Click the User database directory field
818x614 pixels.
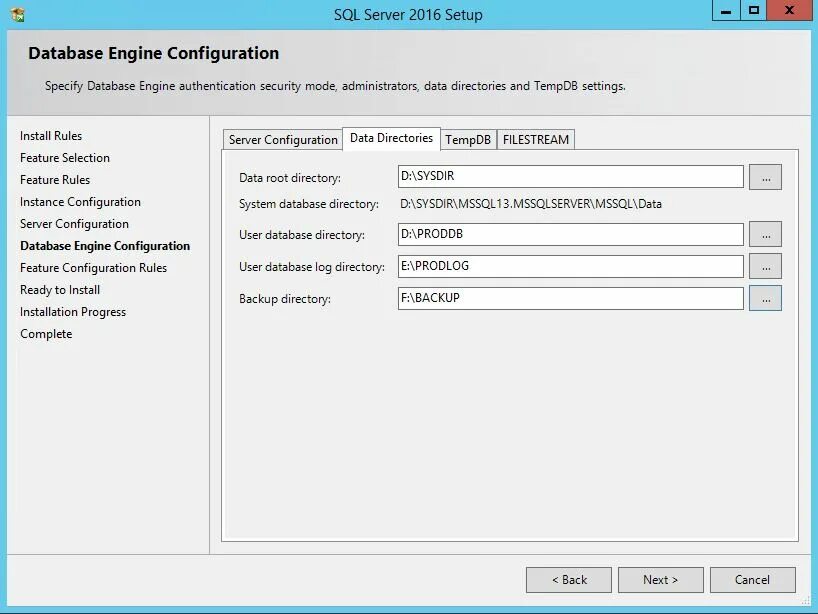571,234
